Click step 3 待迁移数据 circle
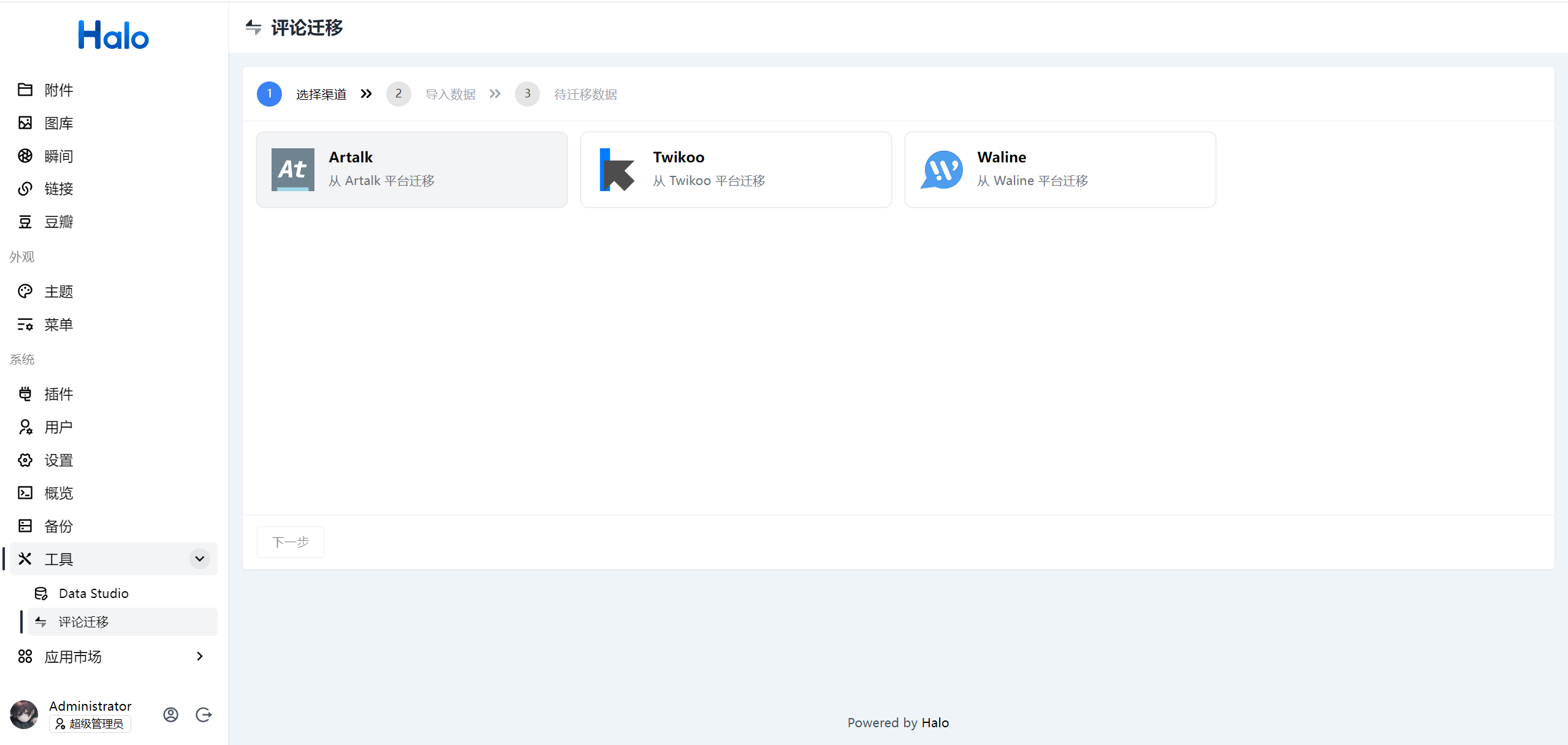 tap(527, 94)
